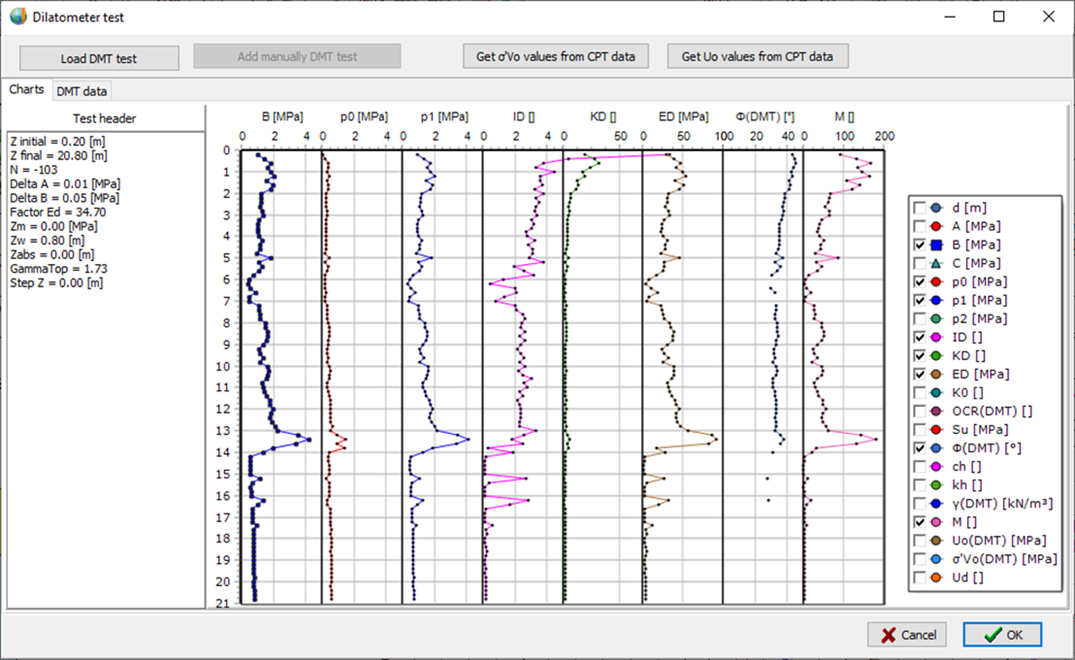Viewport: 1075px width, 660px height.
Task: Click the orange Ud [] legend marker
Action: 937,578
